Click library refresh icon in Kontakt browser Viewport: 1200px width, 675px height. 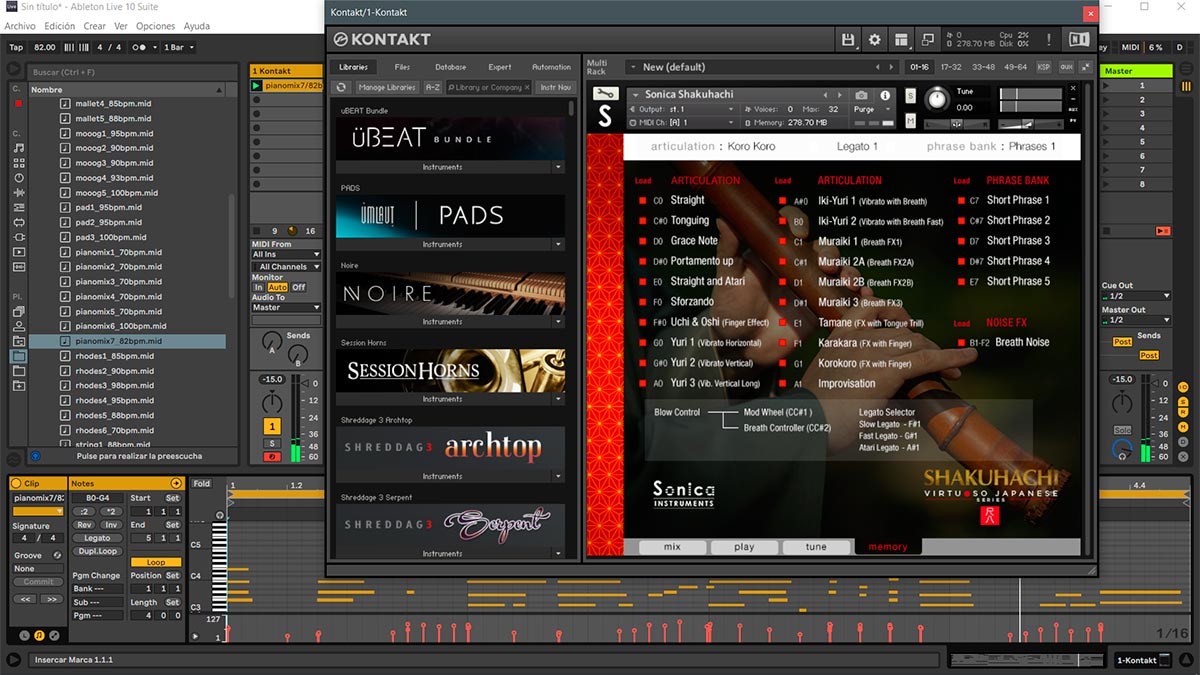[342, 87]
